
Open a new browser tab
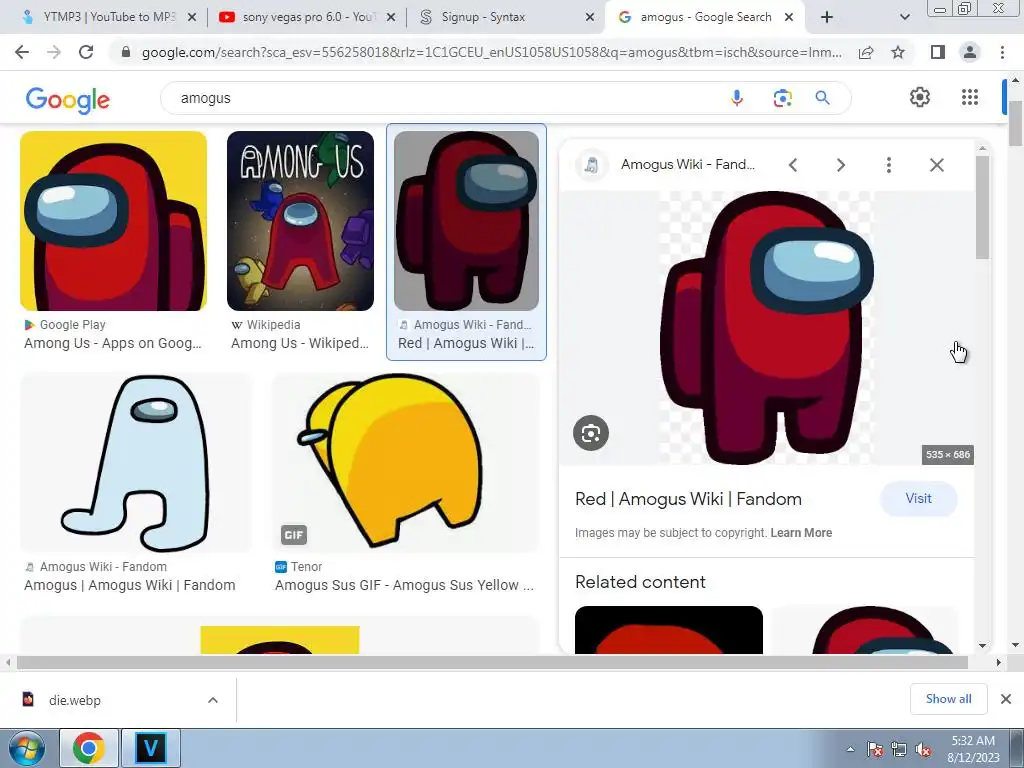(x=827, y=17)
